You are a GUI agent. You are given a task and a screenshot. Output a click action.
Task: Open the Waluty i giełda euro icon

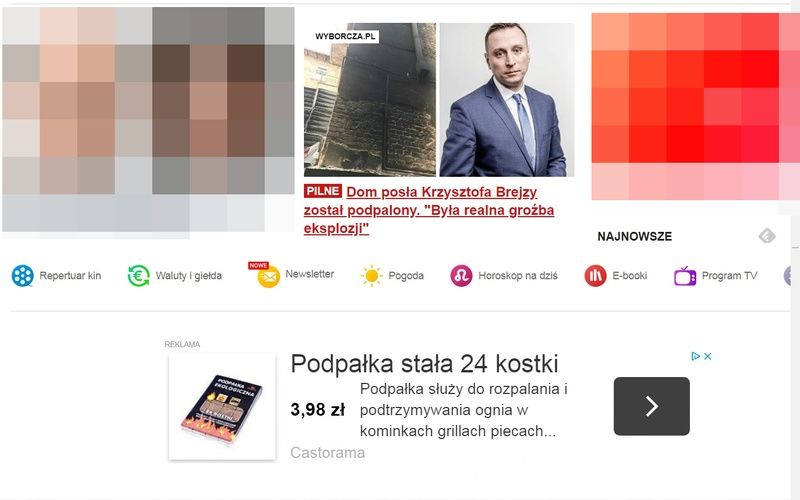[x=139, y=276]
